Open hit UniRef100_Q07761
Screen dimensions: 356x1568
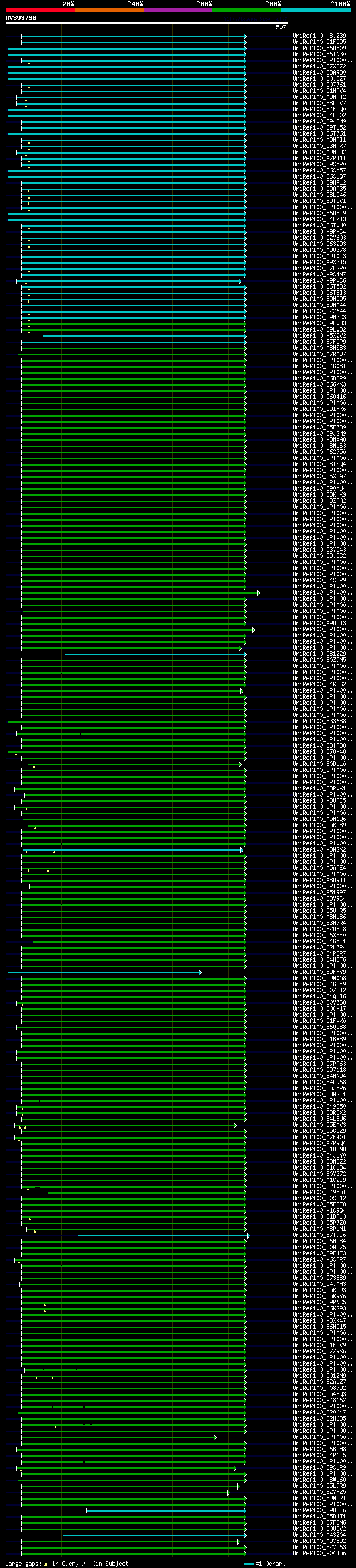pos(319,85)
